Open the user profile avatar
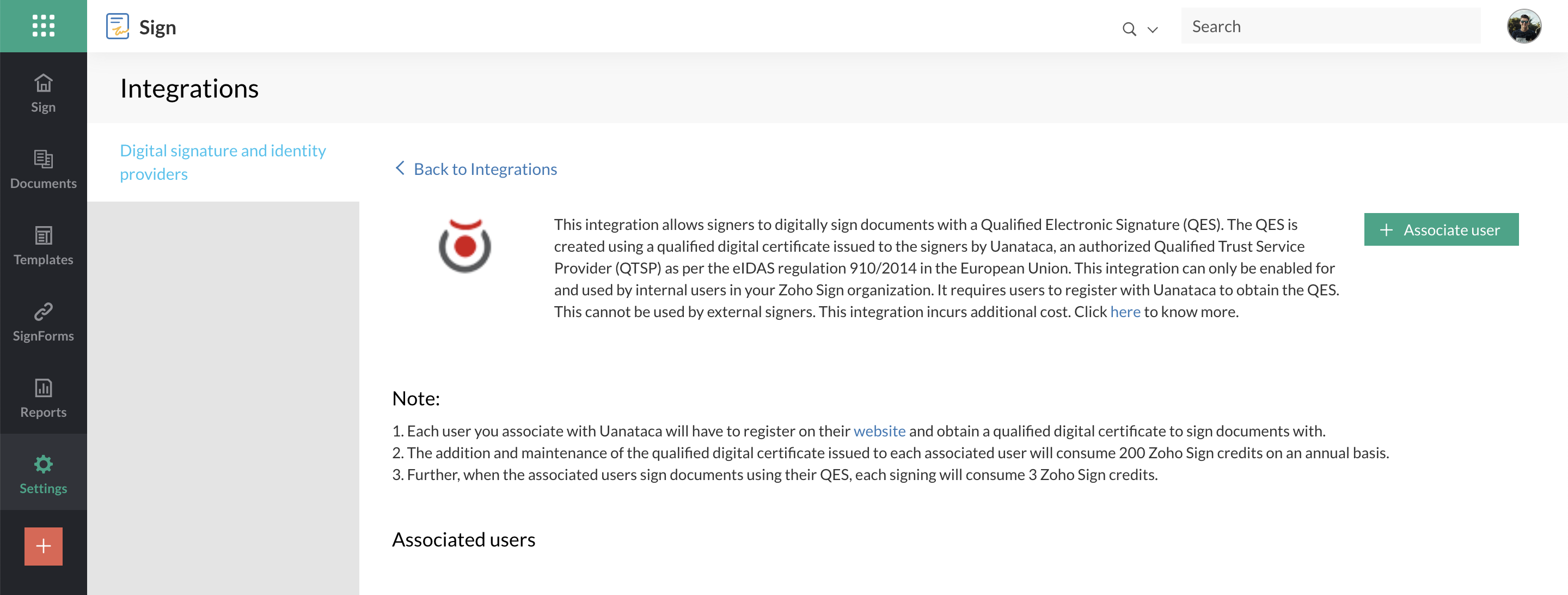Screen dimensions: 1568x595 click(x=1523, y=26)
